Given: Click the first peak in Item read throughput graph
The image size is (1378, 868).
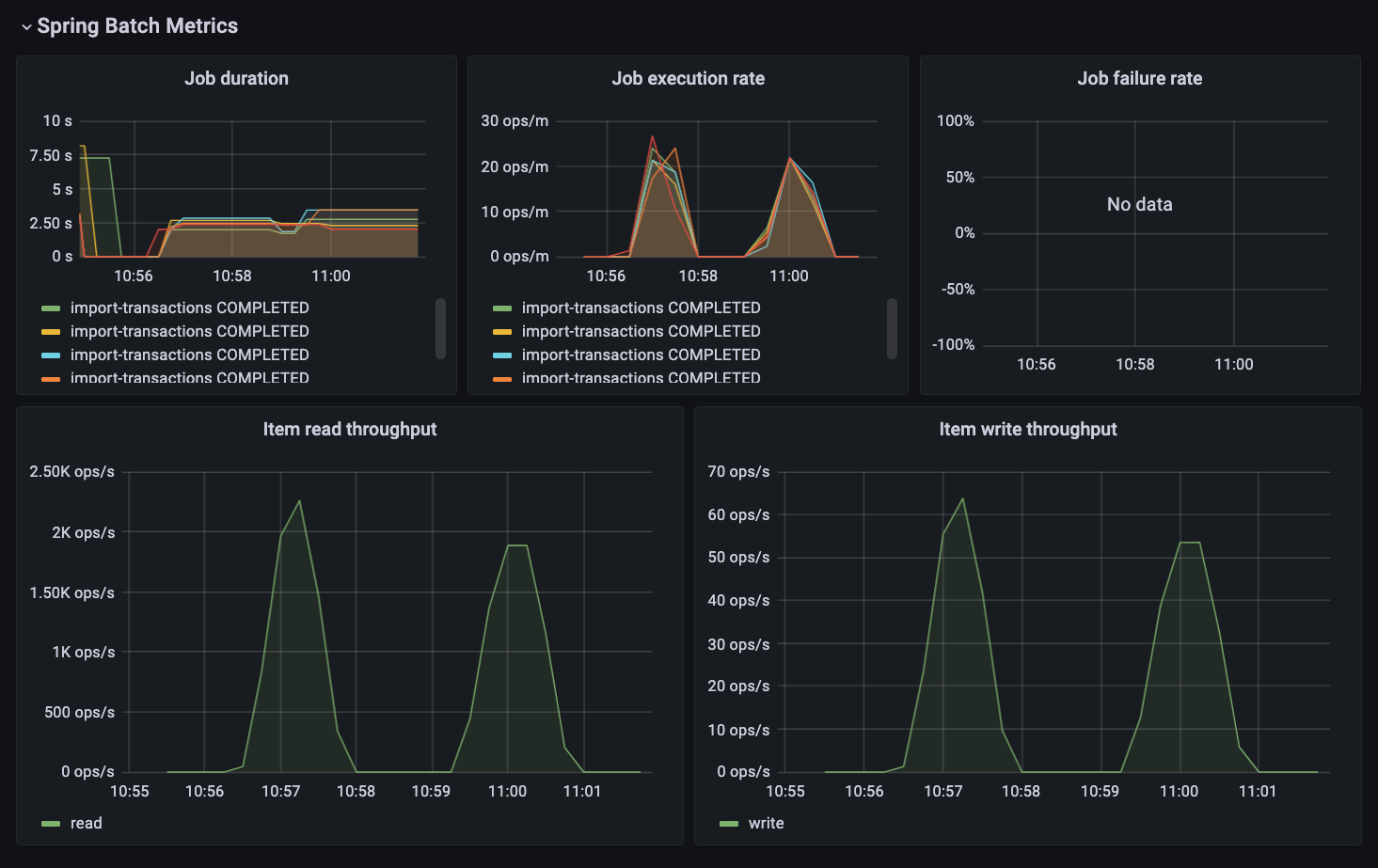Looking at the screenshot, I should click(x=300, y=501).
